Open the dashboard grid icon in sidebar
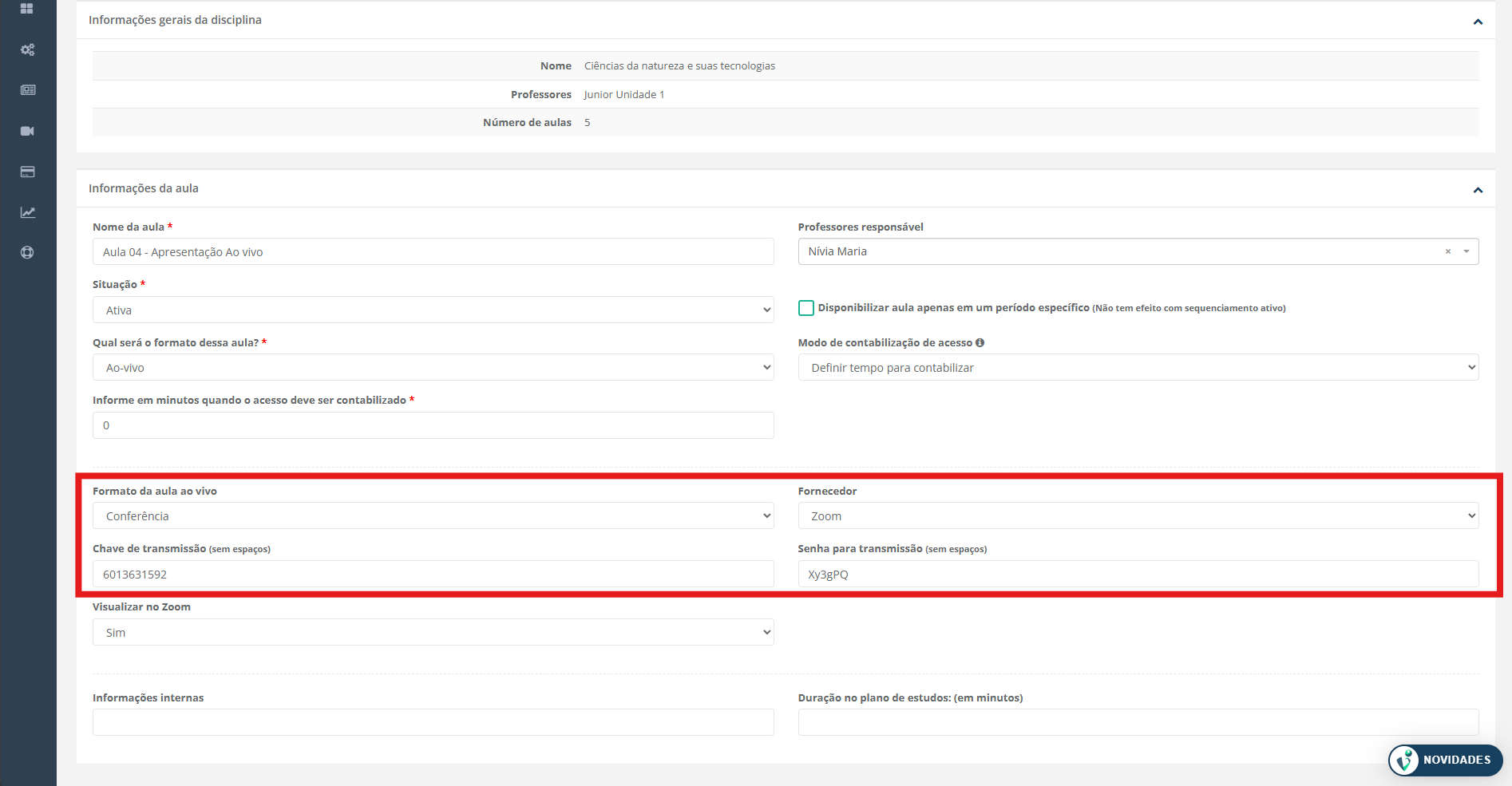This screenshot has width=1512, height=786. click(x=27, y=9)
